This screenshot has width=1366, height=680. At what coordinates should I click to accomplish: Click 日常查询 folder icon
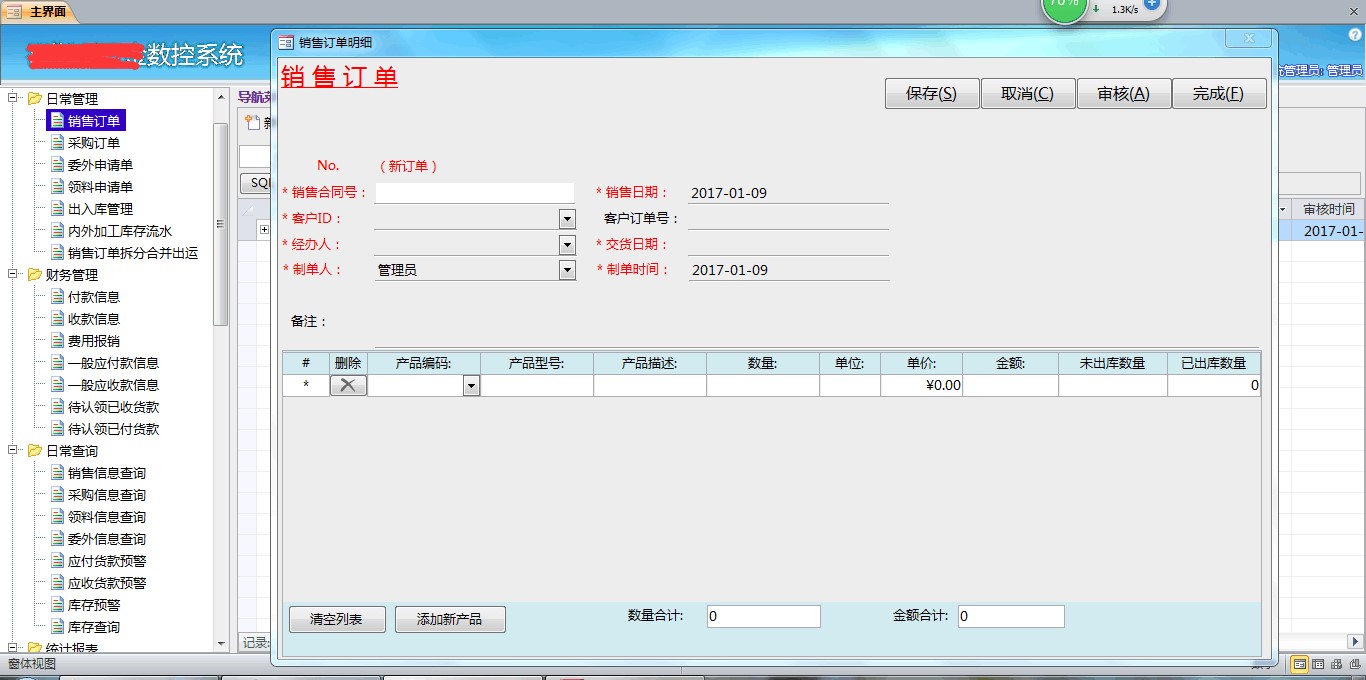point(35,451)
